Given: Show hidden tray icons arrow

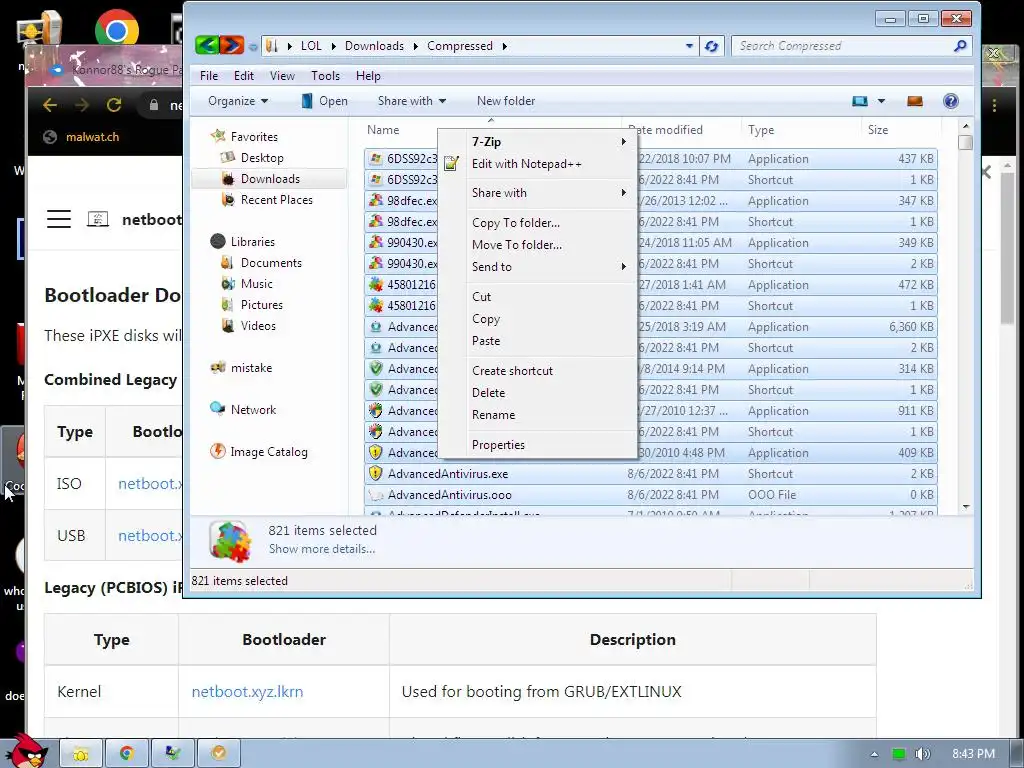Looking at the screenshot, I should pyautogui.click(x=874, y=754).
